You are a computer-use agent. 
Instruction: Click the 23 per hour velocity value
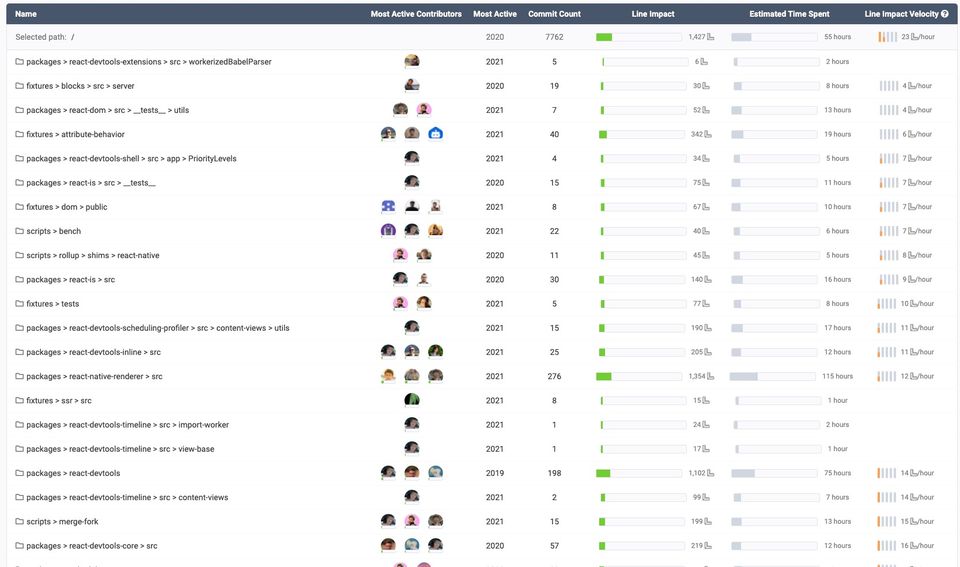918,37
